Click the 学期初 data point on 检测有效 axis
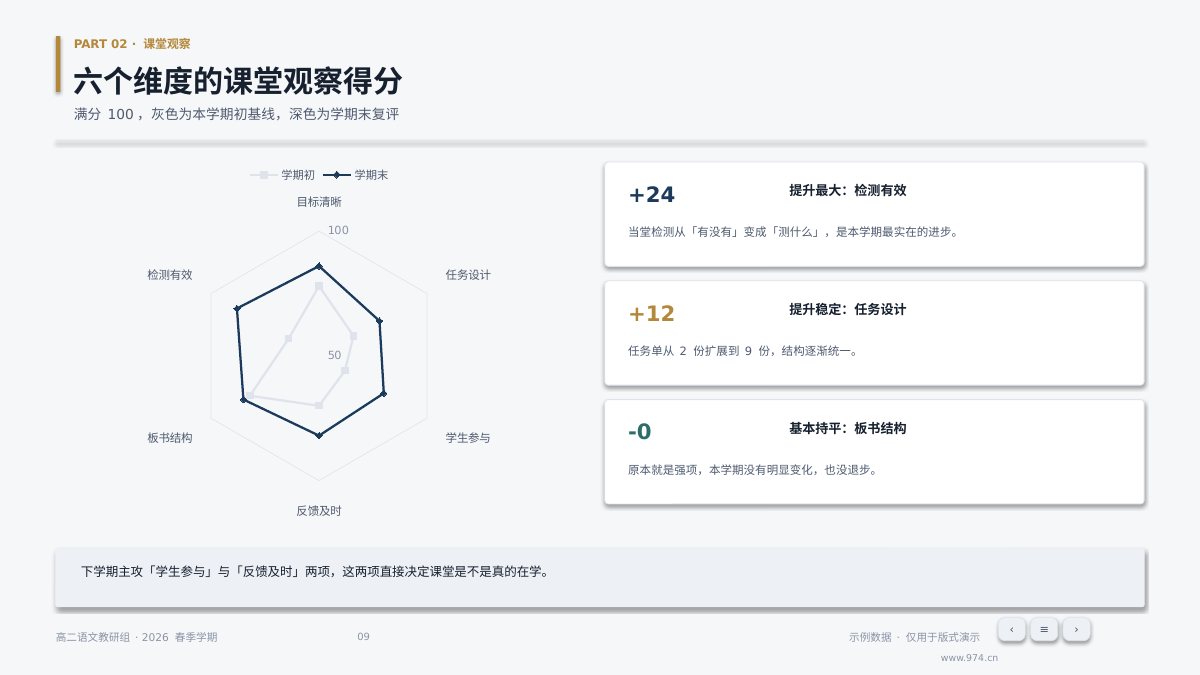1200x675 pixels. point(288,338)
